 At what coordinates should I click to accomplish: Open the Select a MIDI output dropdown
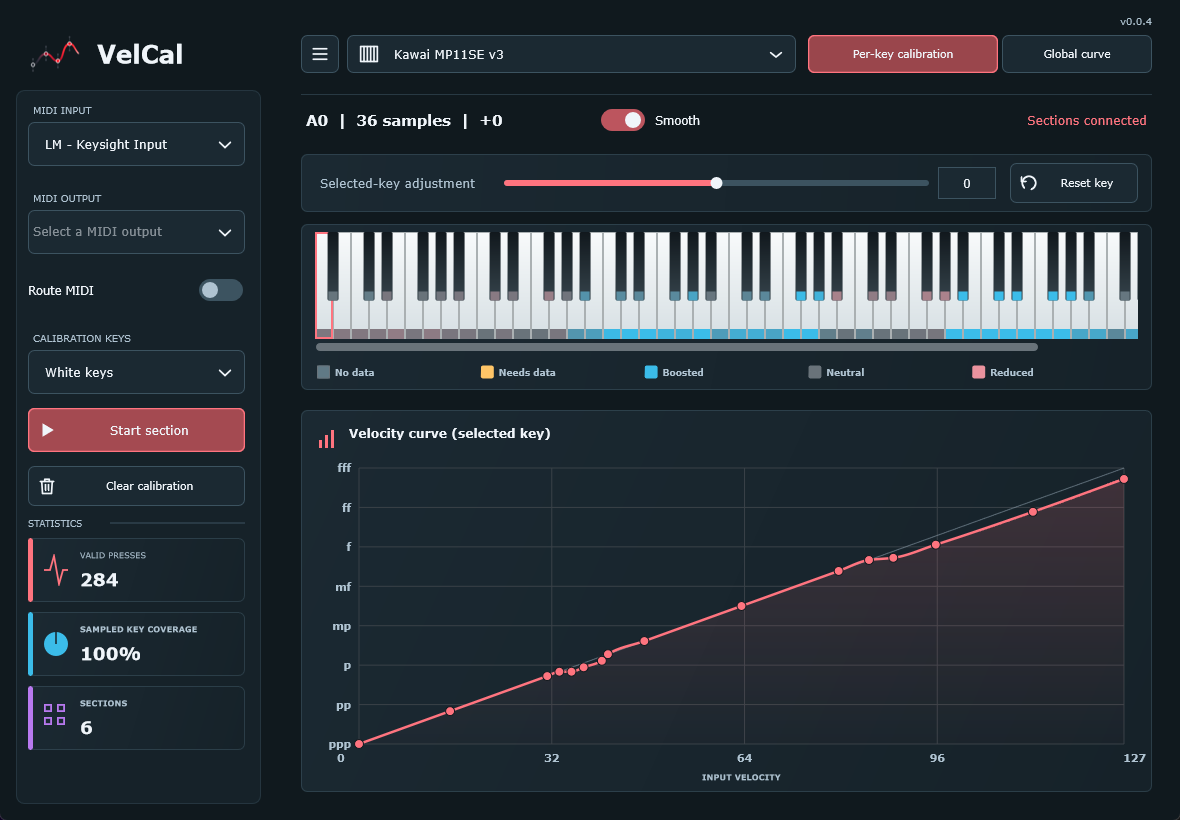click(136, 232)
